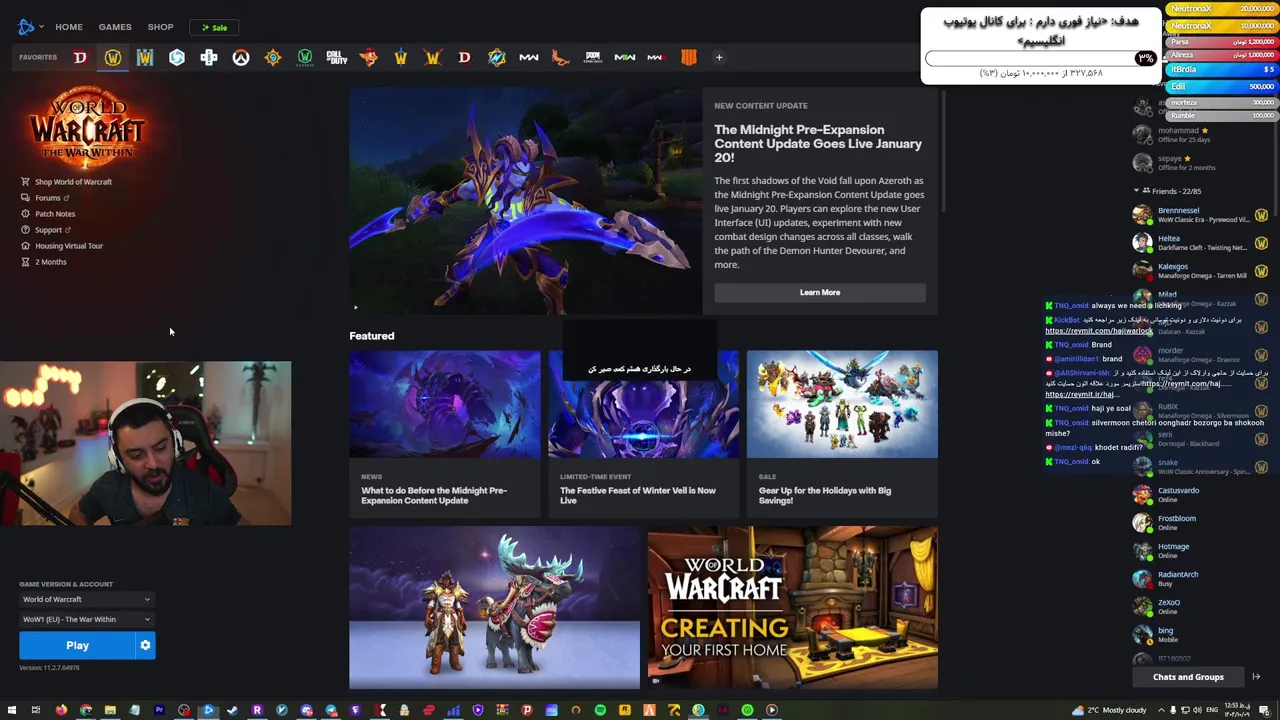This screenshot has height=720, width=1280.
Task: Click Learn More on Midnight update
Action: coord(820,292)
